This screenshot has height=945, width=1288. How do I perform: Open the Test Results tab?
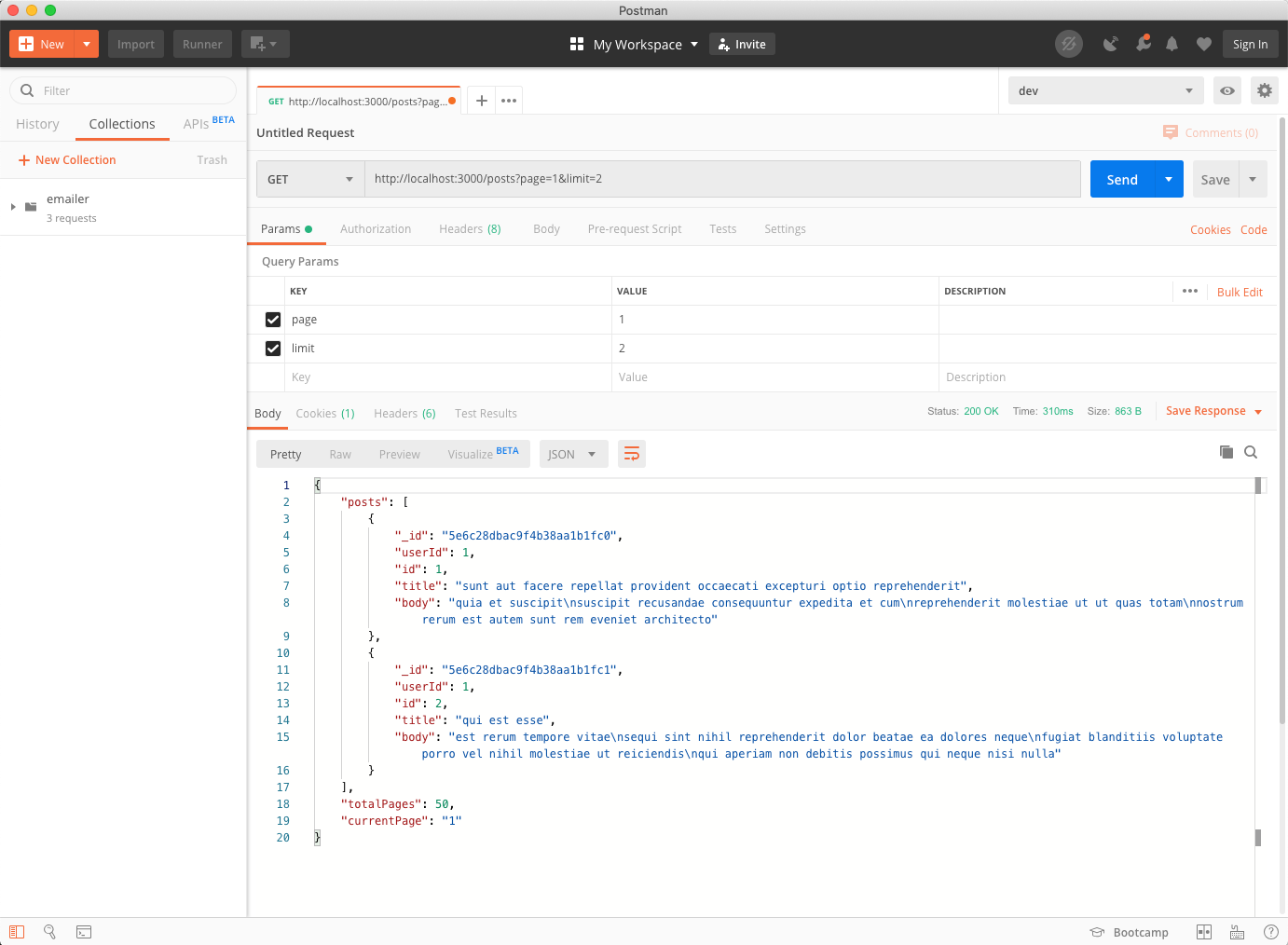pyautogui.click(x=486, y=414)
